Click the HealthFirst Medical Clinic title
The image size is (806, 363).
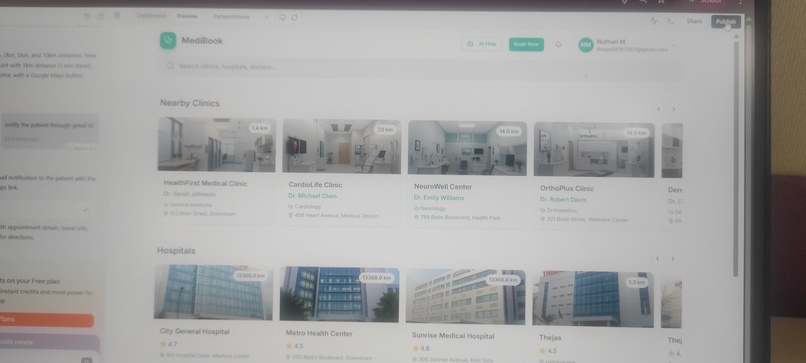pos(205,183)
